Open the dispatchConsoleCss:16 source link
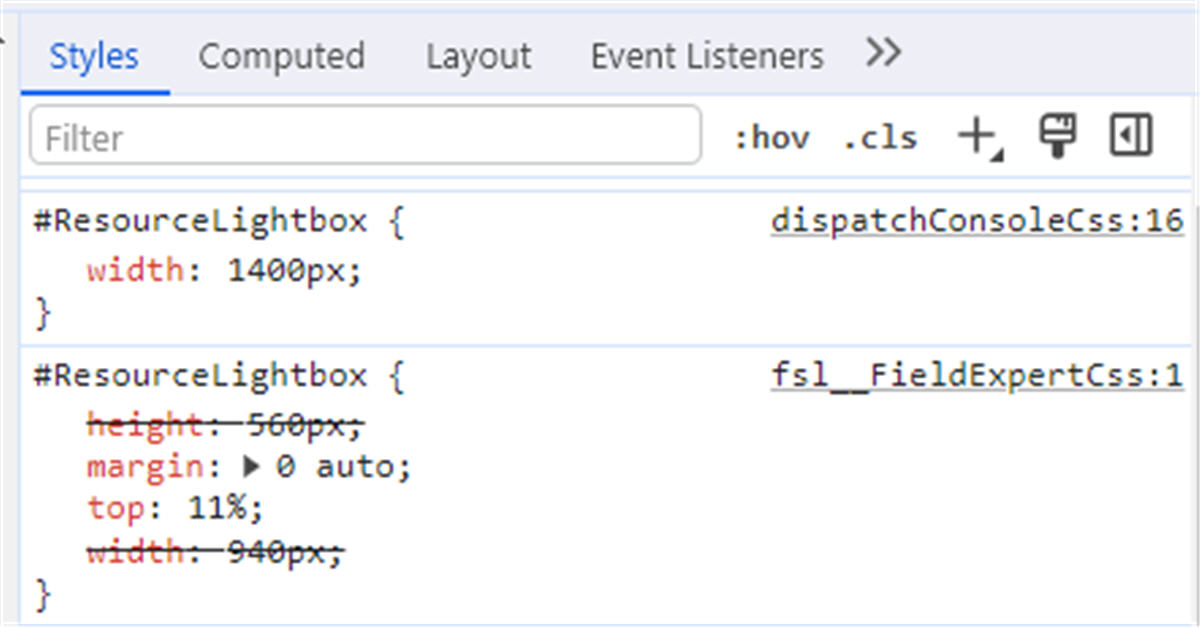Viewport: 1200px width, 627px height. click(x=977, y=219)
